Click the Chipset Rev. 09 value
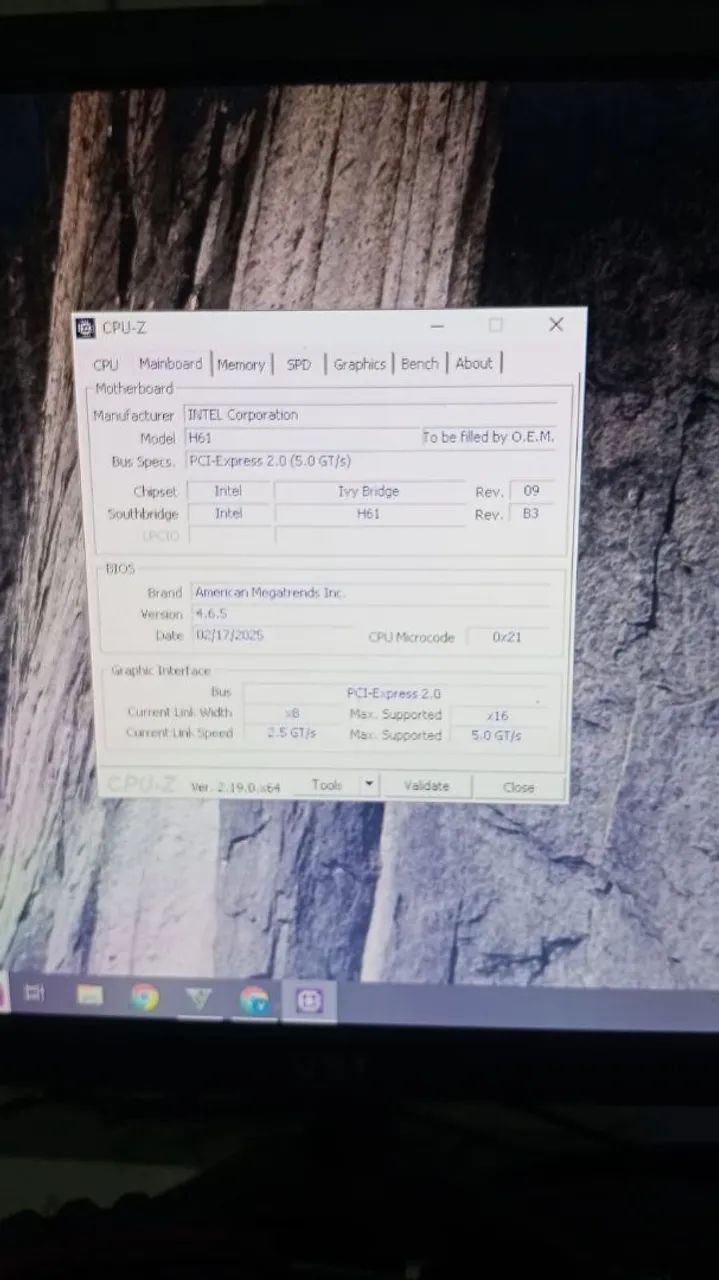 (x=531, y=491)
